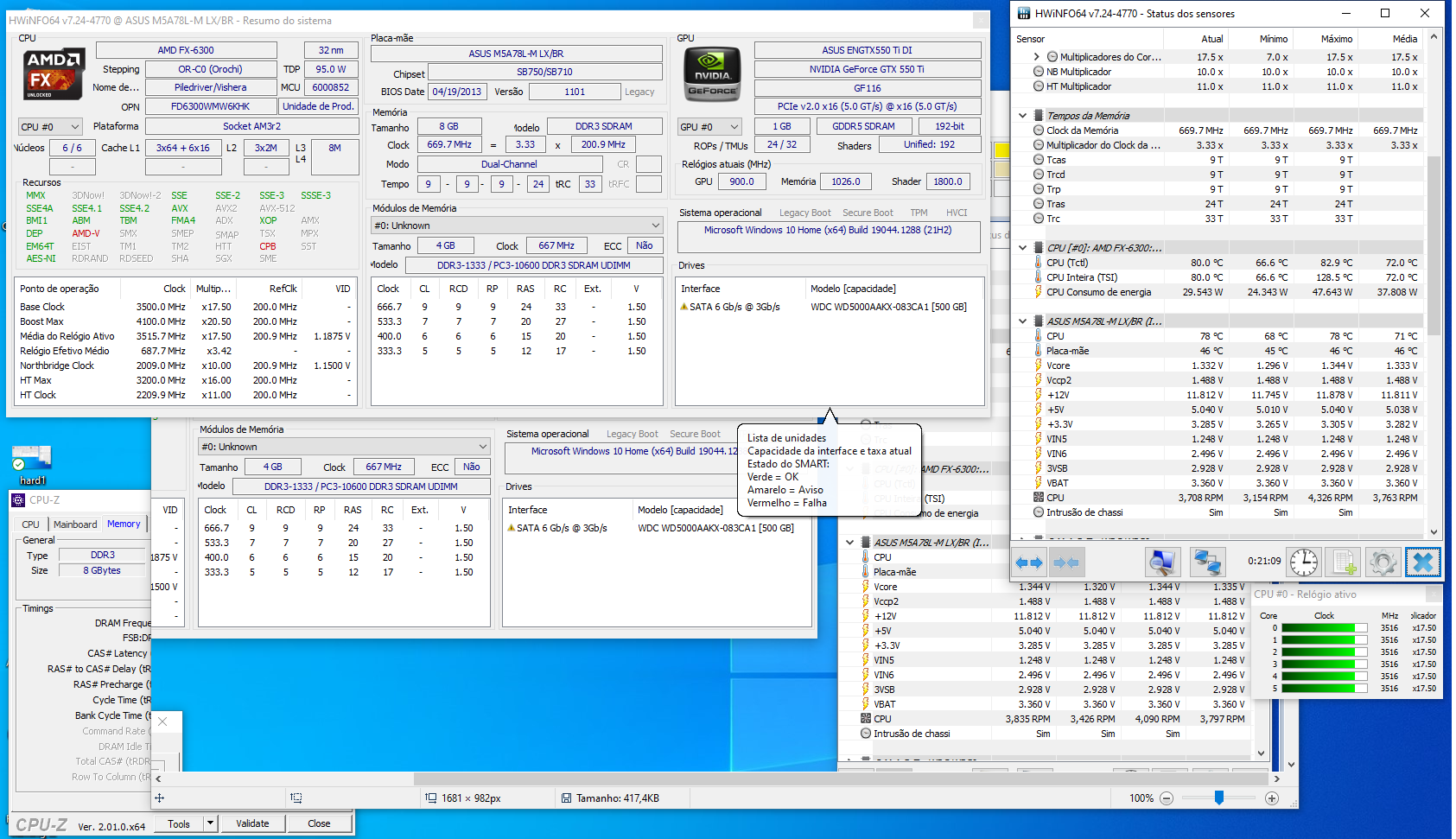
Task: Click the selection size status icon
Action: coord(296,798)
